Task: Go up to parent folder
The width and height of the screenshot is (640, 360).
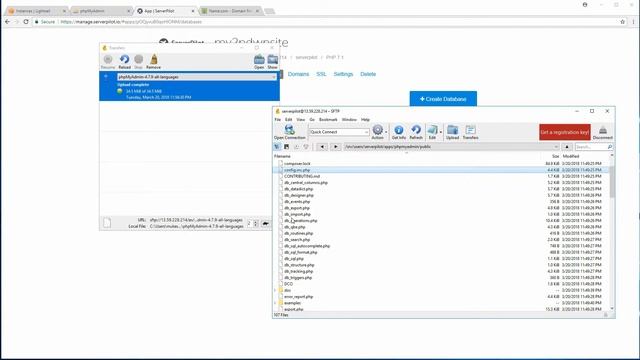Action: pos(567,147)
